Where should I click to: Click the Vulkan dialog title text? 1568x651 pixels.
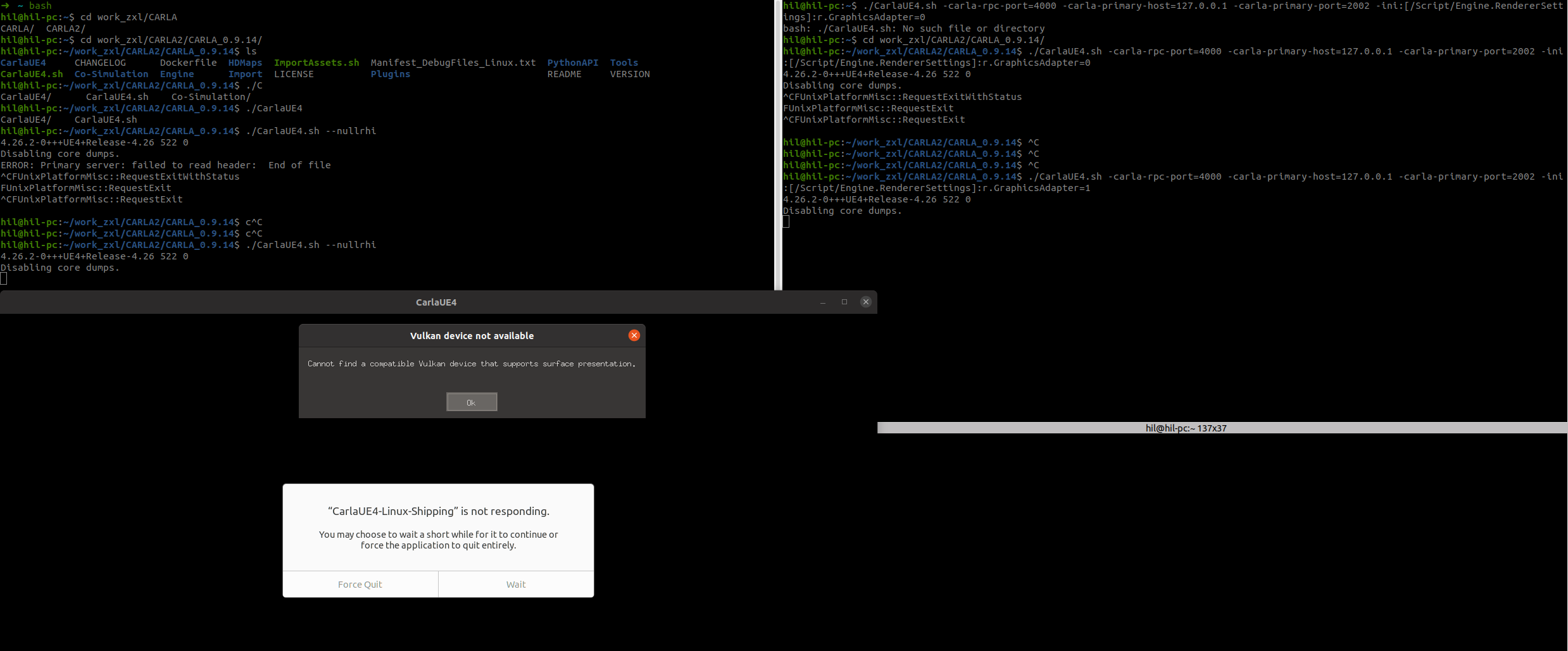point(472,336)
